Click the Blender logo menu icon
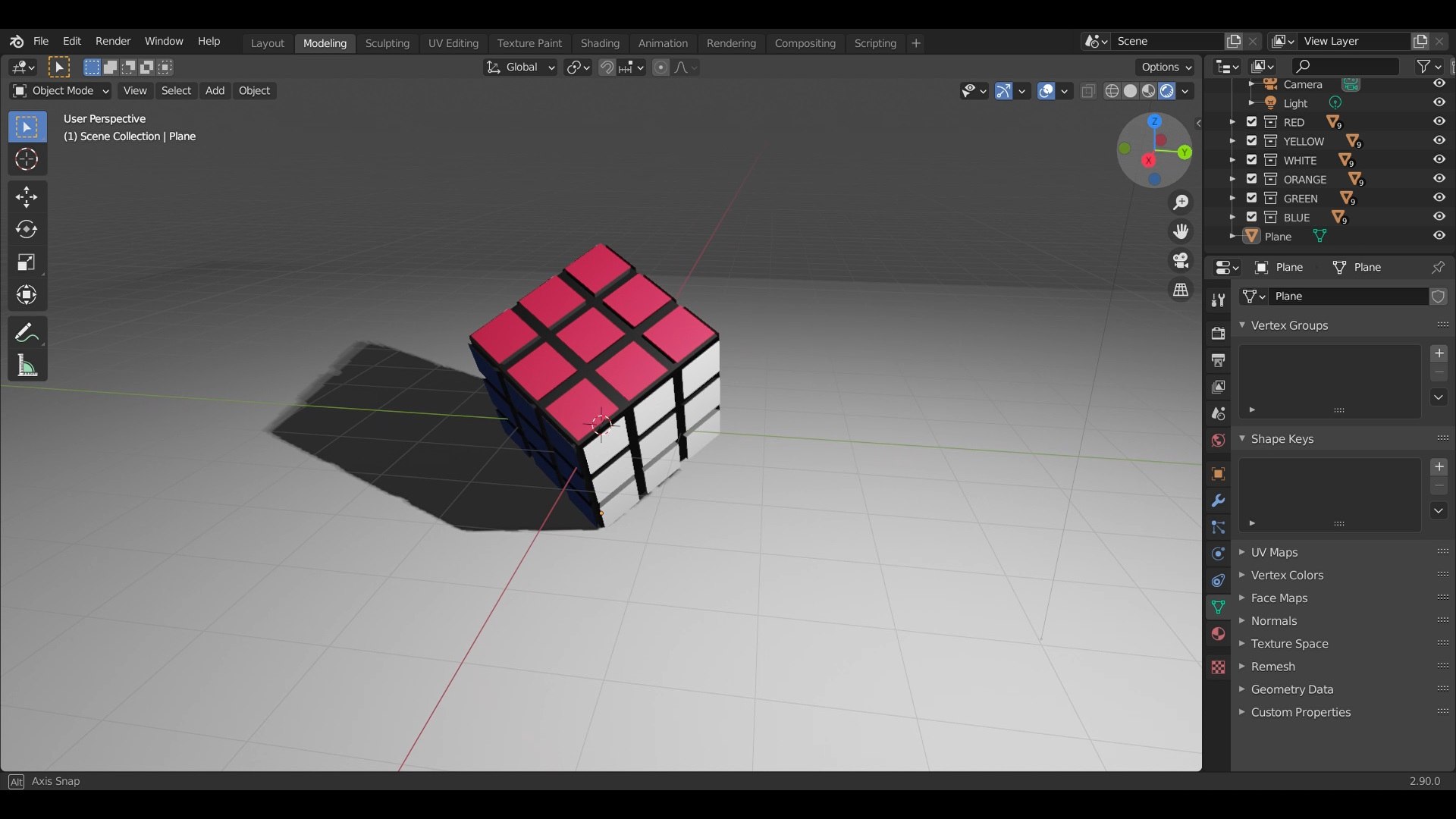The image size is (1456, 819). [x=17, y=41]
